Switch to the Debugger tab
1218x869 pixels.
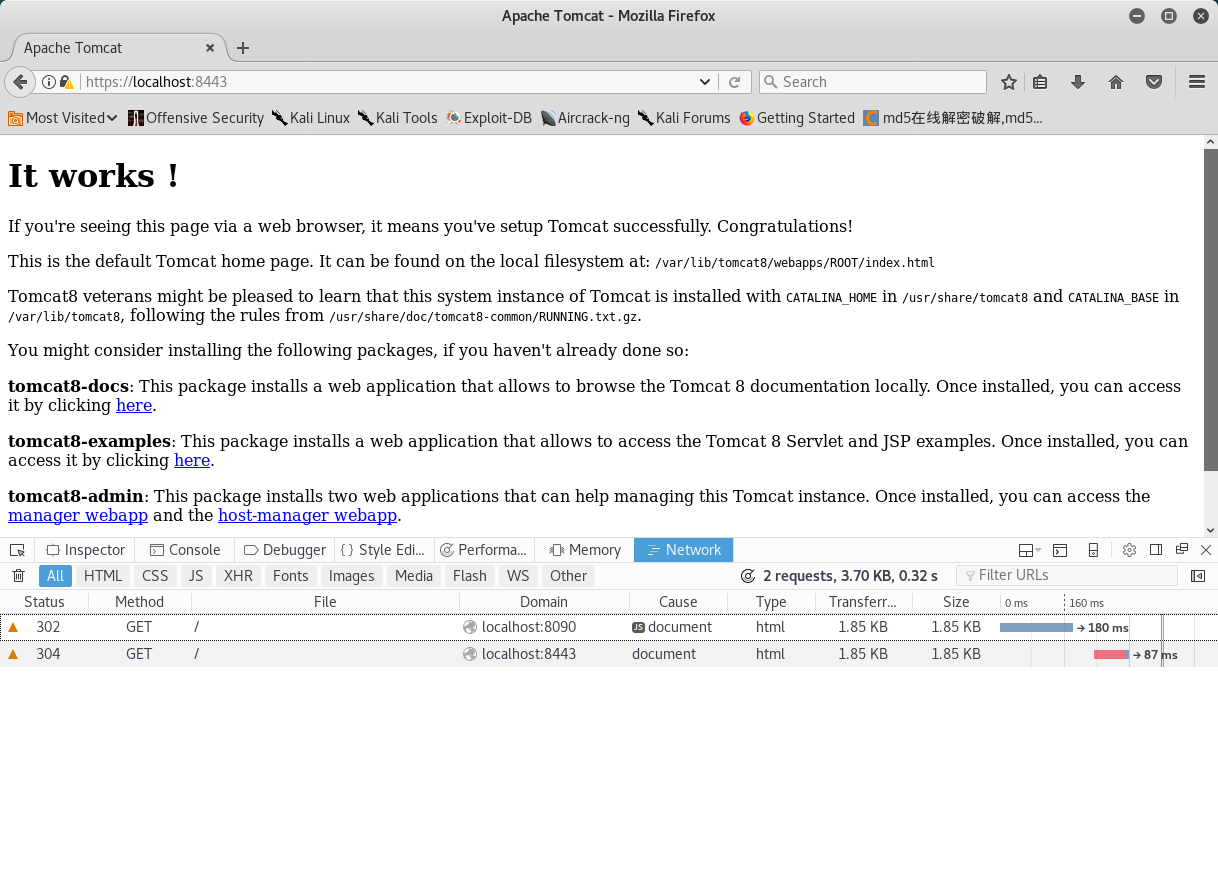point(285,550)
